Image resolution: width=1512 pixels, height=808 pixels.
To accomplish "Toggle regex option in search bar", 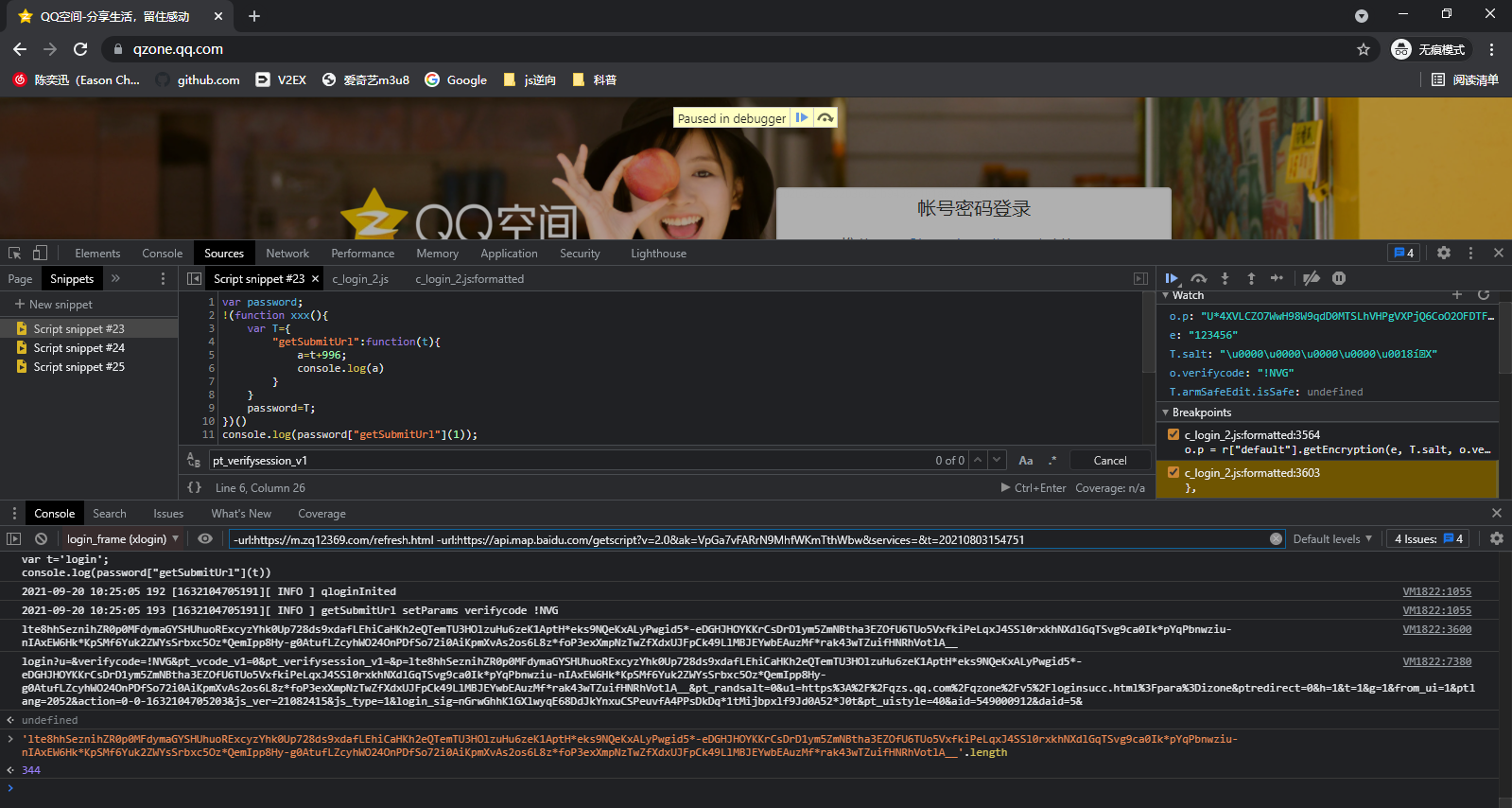I will tap(1052, 461).
